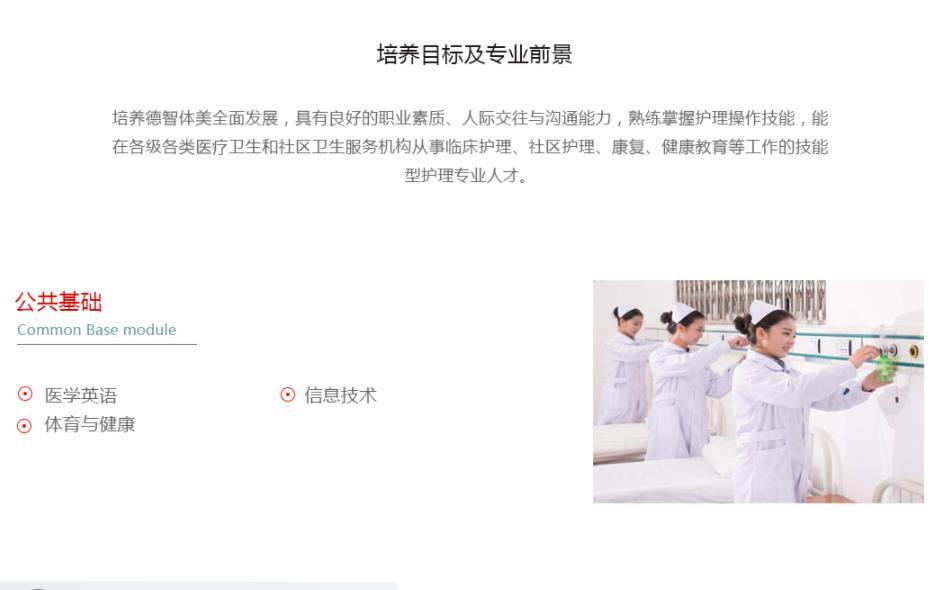Click the red bullet icon beside 体育与健康
This screenshot has width=932, height=590.
click(x=24, y=425)
